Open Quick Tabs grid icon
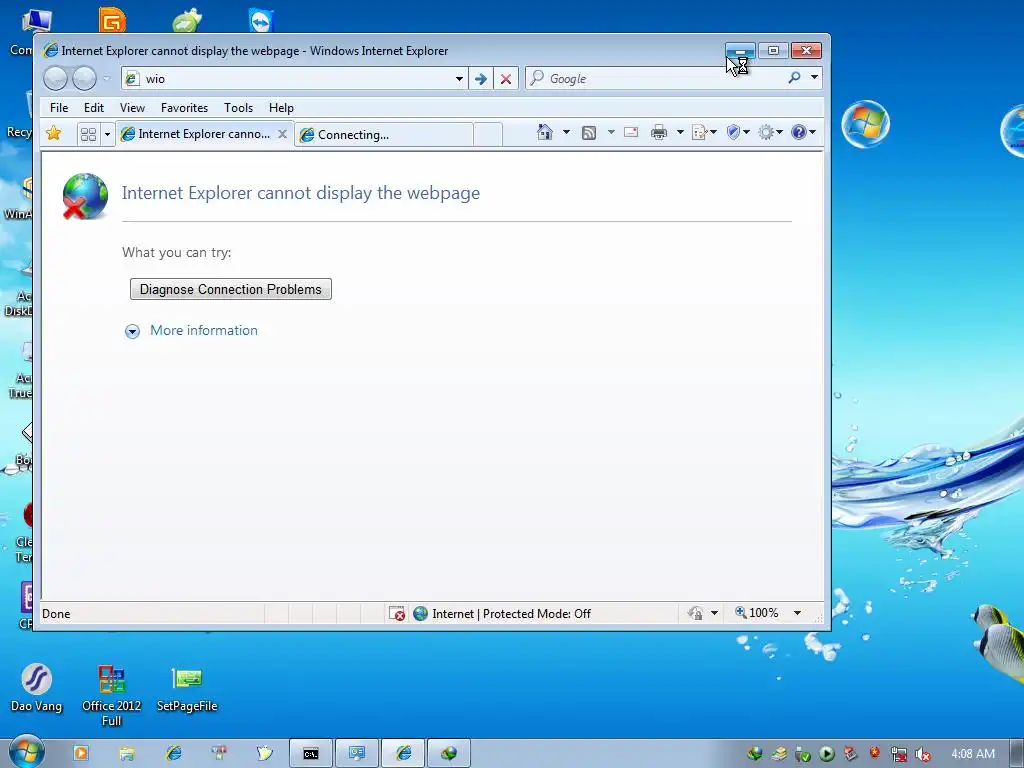Image resolution: width=1024 pixels, height=768 pixels. tap(88, 134)
